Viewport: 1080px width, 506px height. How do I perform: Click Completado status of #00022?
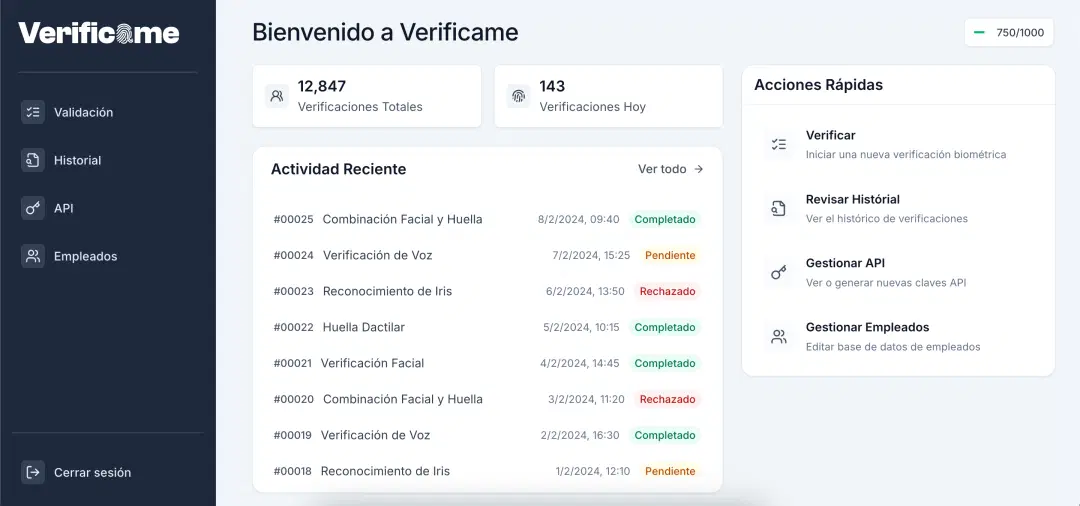665,327
